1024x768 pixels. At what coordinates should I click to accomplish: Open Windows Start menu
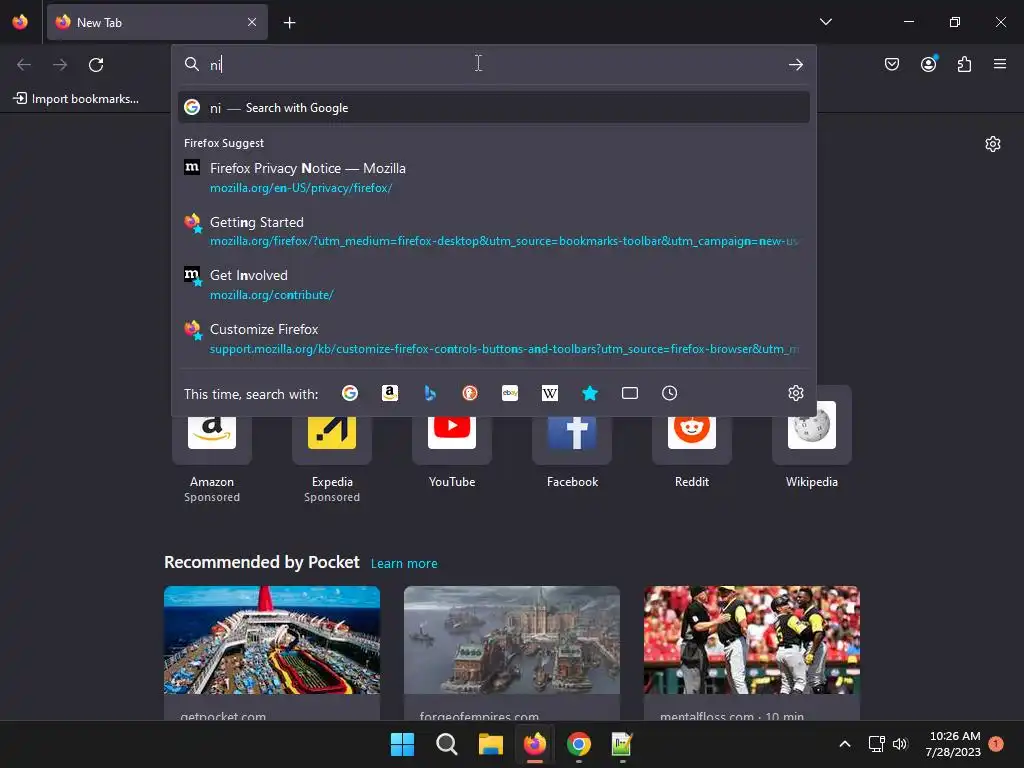[x=402, y=744]
